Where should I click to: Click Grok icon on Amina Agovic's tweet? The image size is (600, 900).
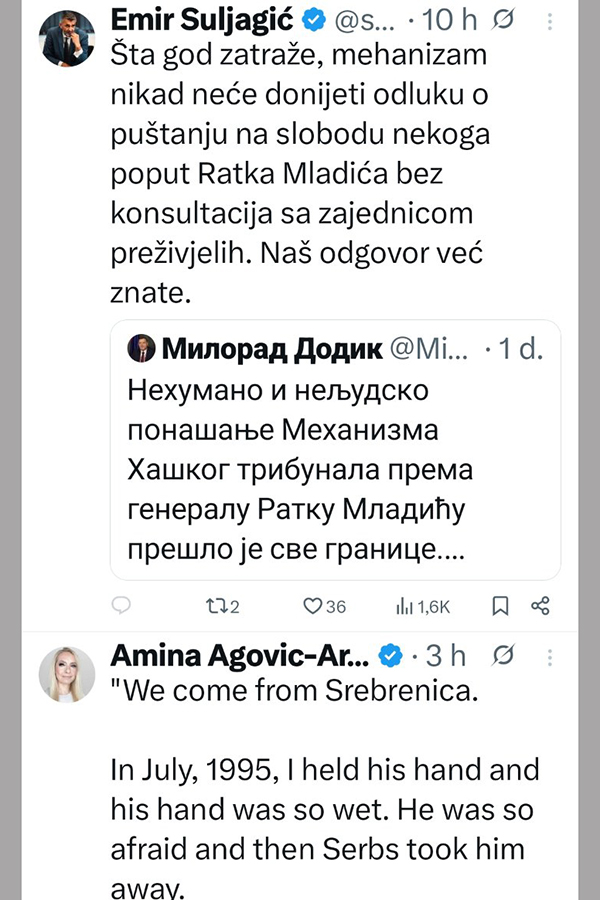point(505,655)
